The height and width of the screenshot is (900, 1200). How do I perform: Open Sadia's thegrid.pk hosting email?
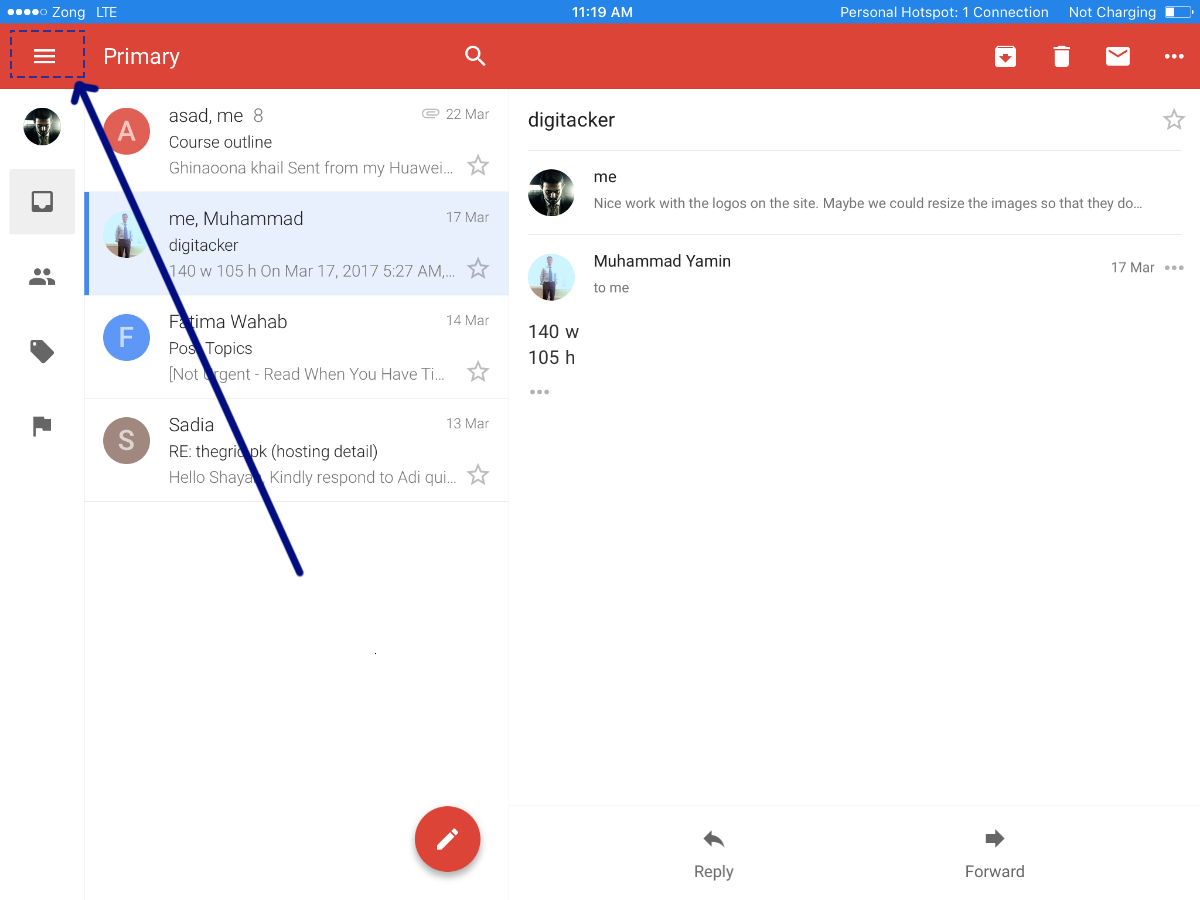point(296,450)
